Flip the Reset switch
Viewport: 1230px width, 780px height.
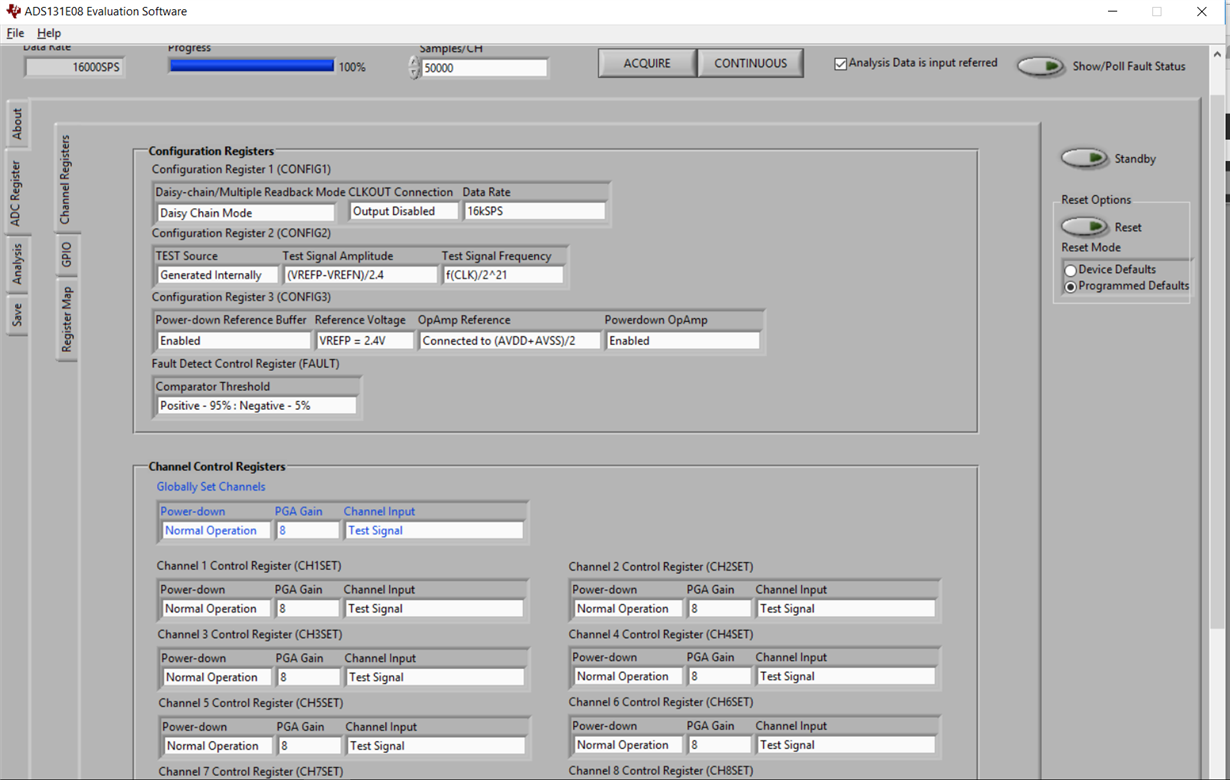coord(1084,226)
